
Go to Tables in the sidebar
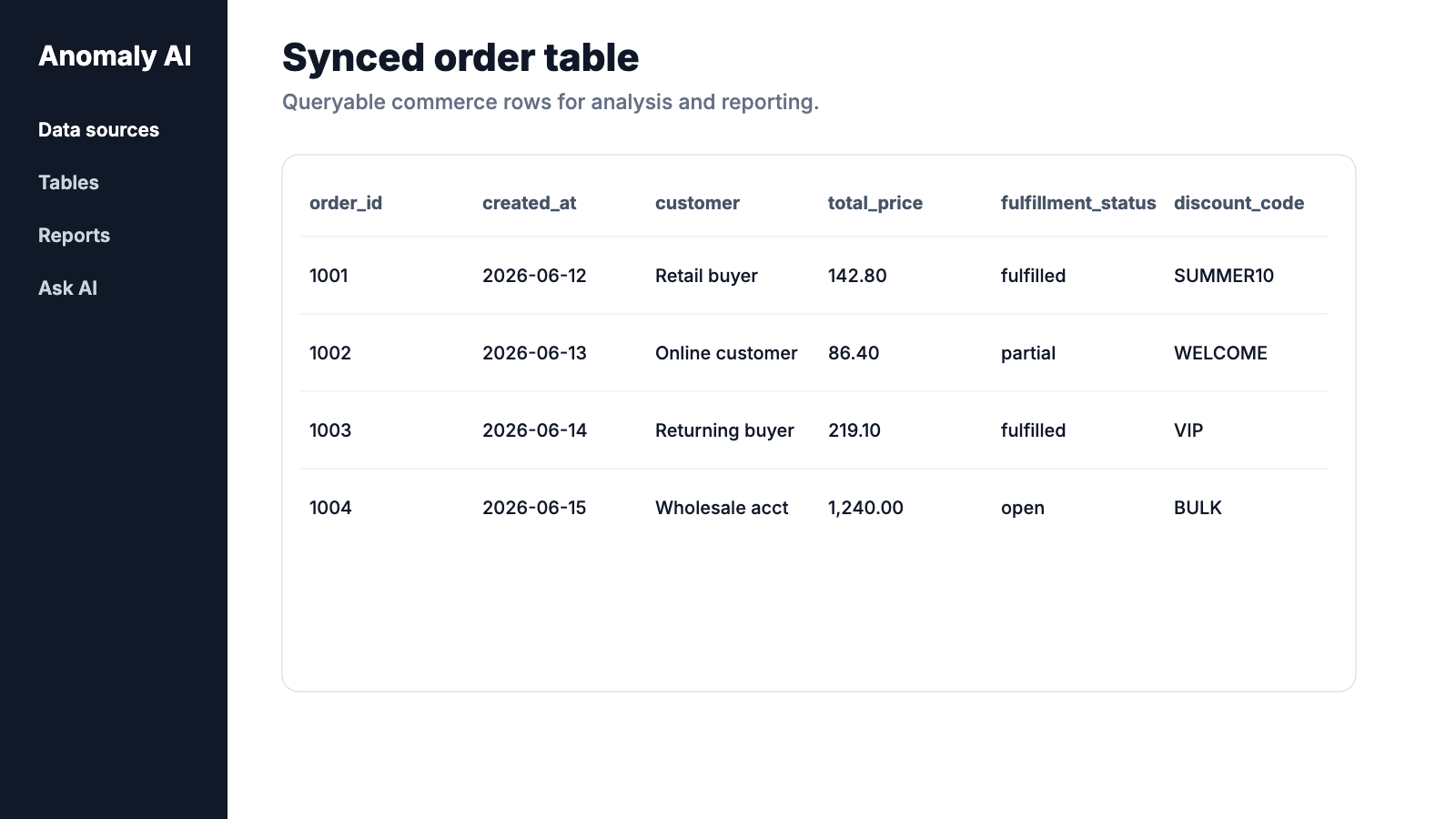[68, 183]
